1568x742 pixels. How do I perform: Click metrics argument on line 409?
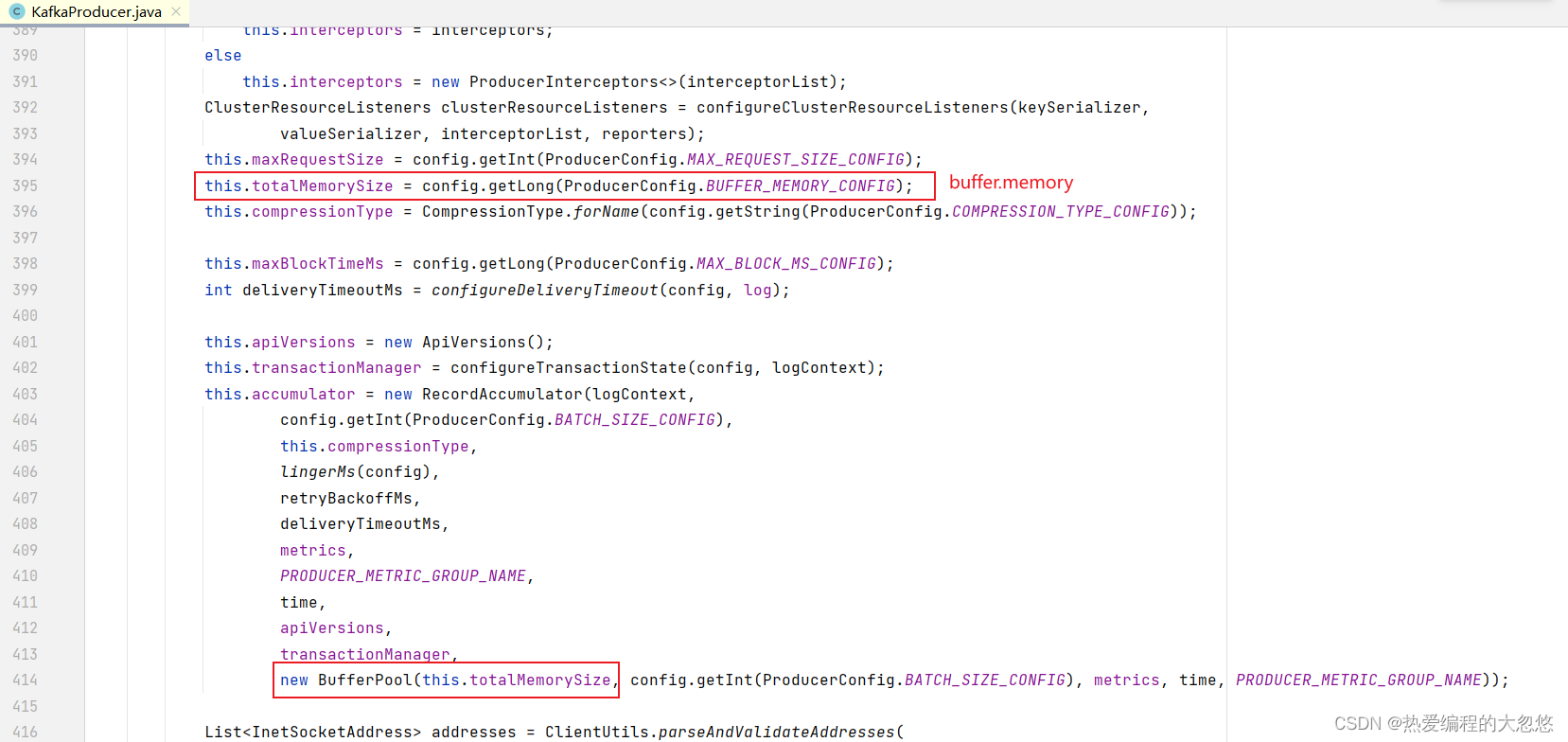[313, 550]
